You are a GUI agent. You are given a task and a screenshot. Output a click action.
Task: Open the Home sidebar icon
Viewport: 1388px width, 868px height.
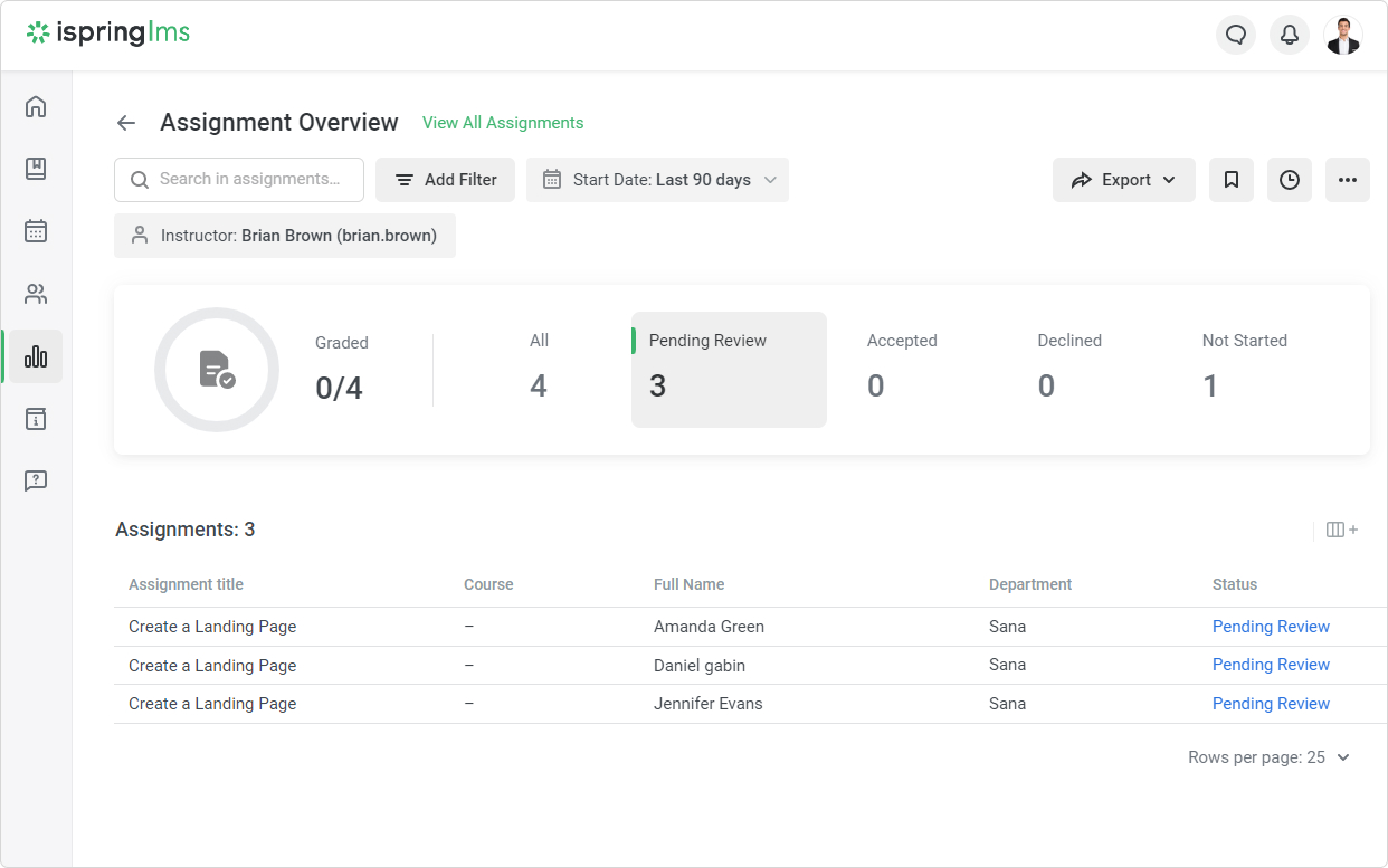click(x=36, y=107)
